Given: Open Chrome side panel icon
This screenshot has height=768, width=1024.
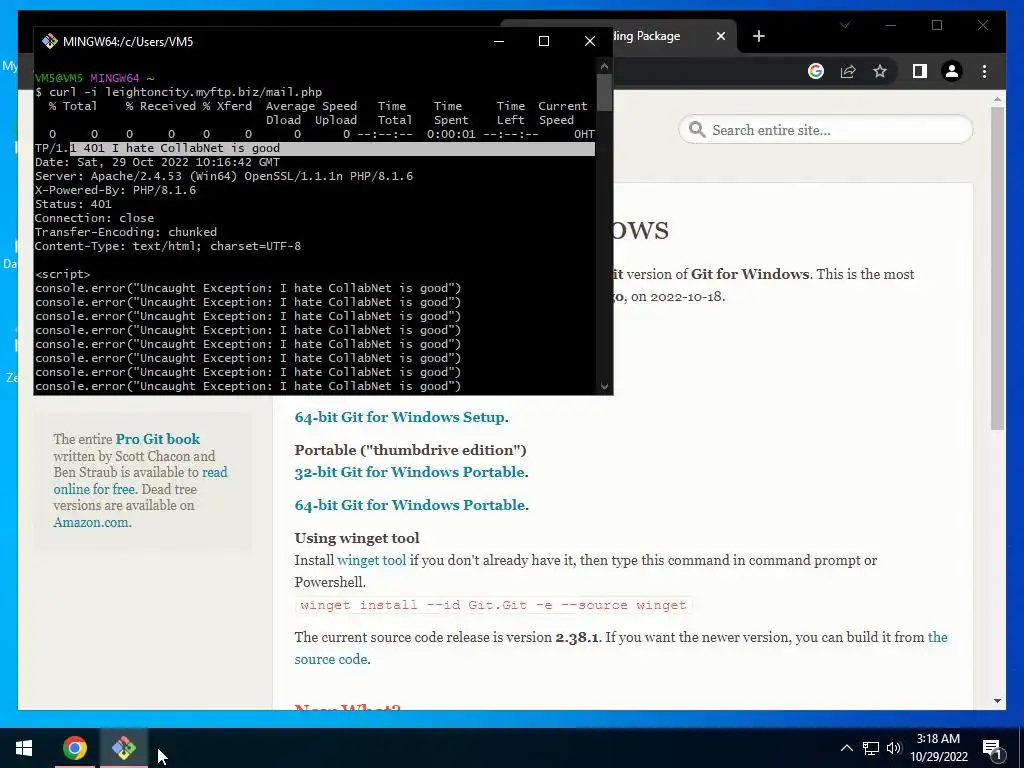Looking at the screenshot, I should tap(920, 71).
